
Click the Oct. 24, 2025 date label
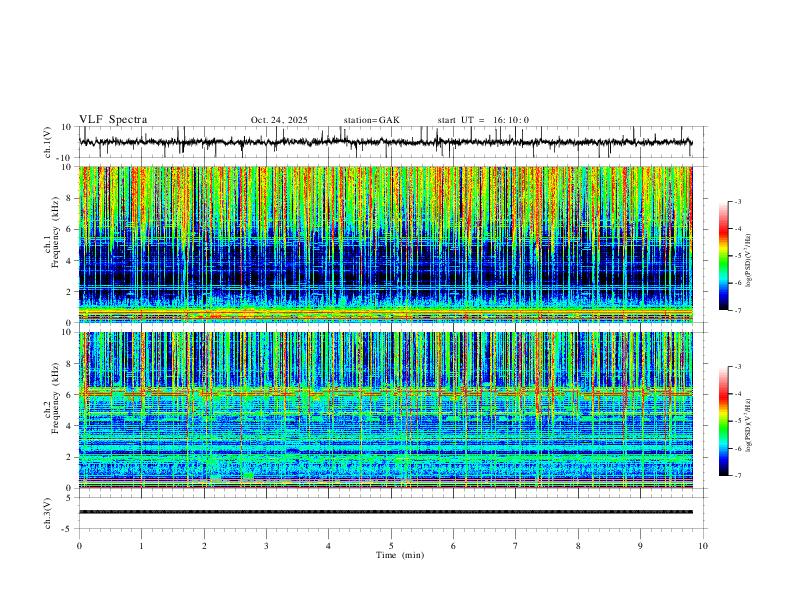(x=279, y=120)
